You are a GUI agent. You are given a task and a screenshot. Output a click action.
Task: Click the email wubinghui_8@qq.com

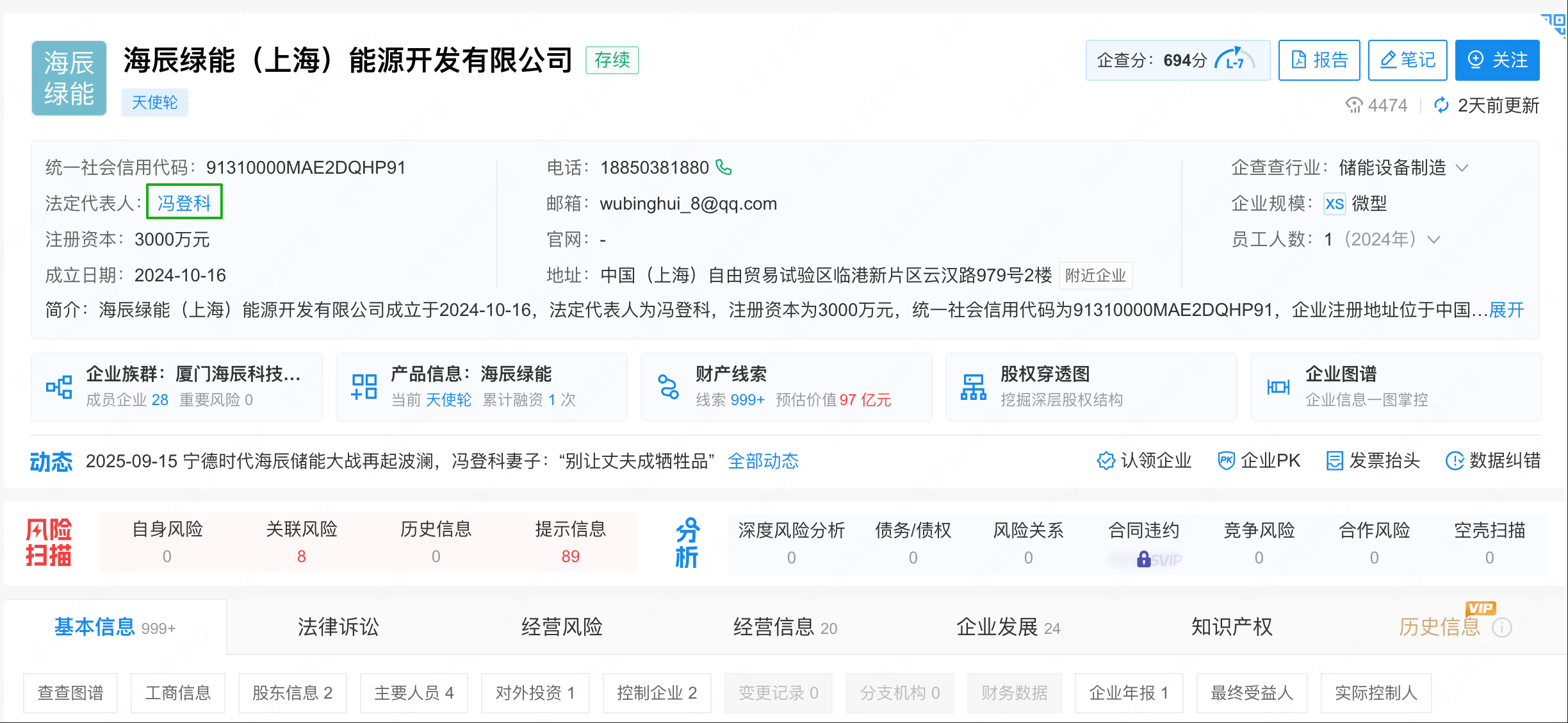click(x=688, y=204)
